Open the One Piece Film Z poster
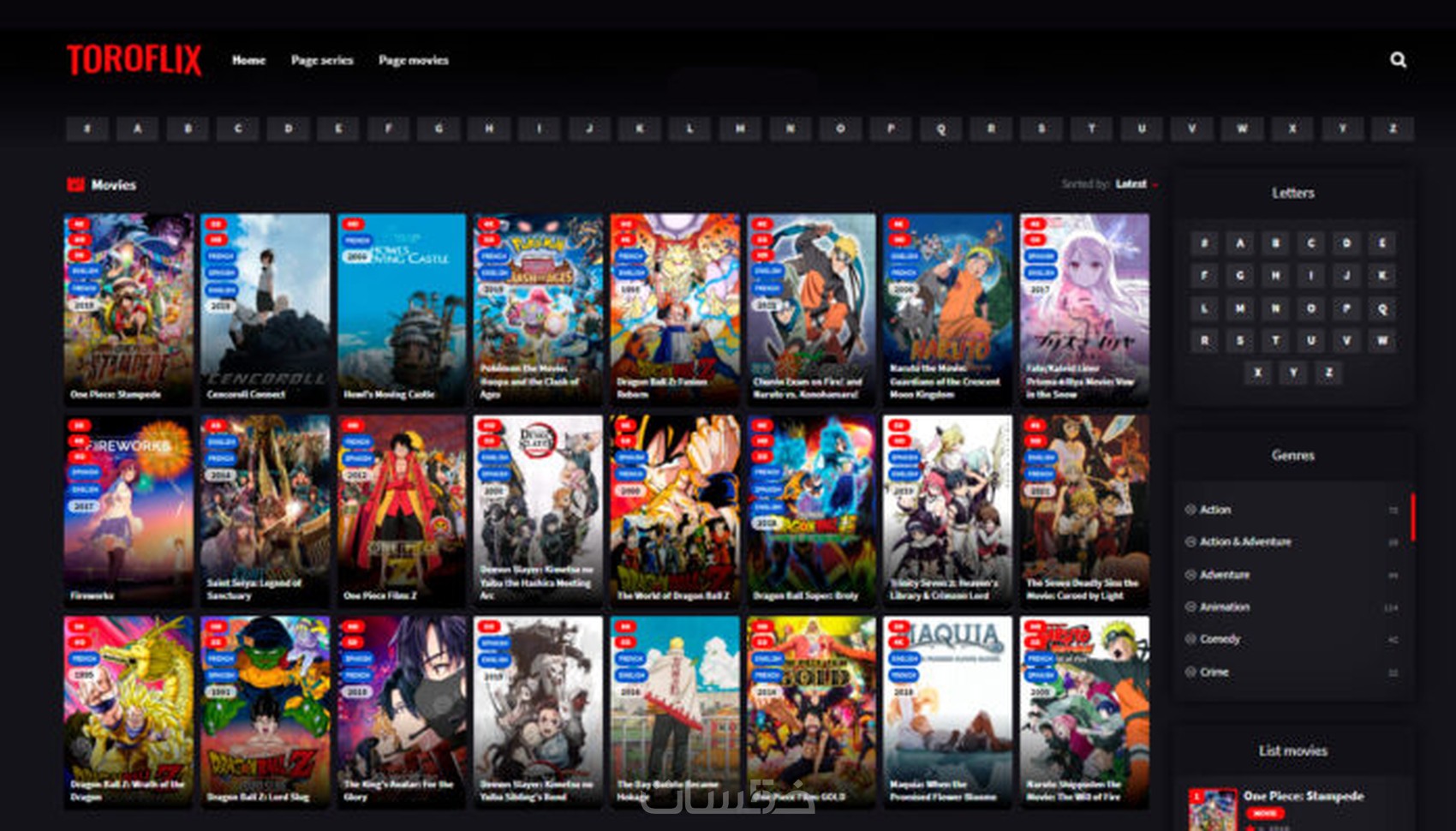Viewport: 1456px width, 831px height. [402, 511]
